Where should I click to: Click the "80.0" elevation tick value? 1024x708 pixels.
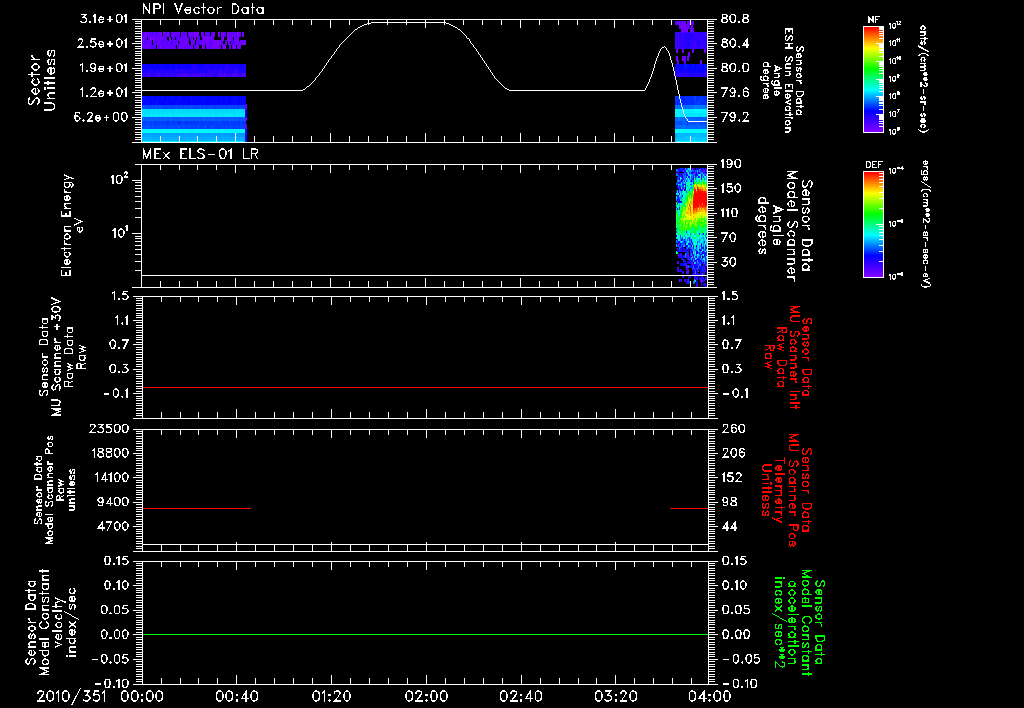735,68
